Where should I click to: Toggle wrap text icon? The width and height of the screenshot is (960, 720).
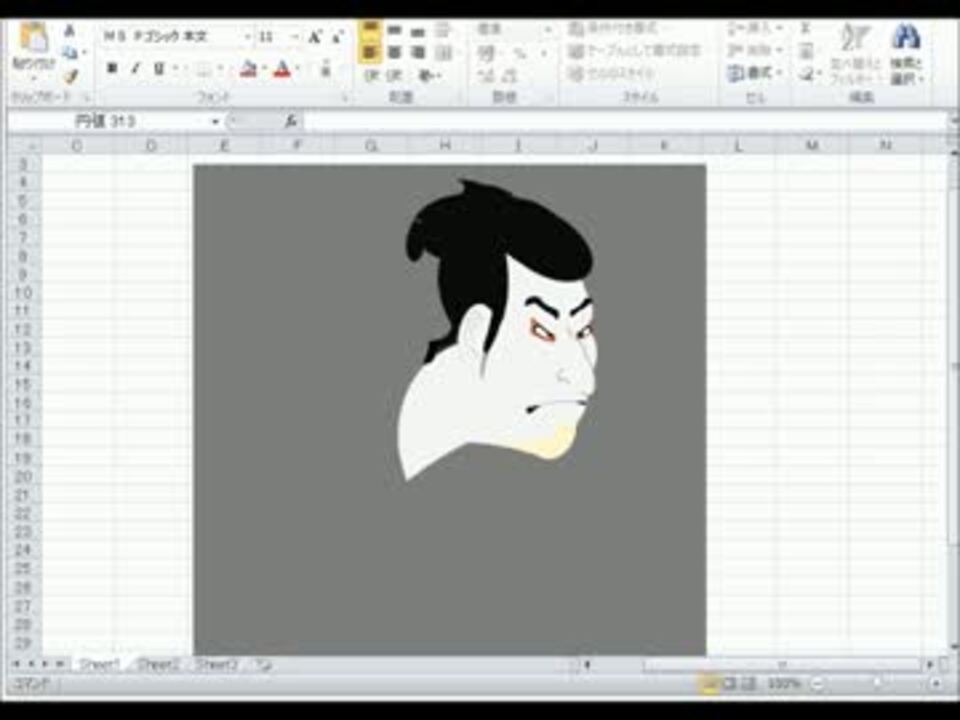click(x=443, y=29)
